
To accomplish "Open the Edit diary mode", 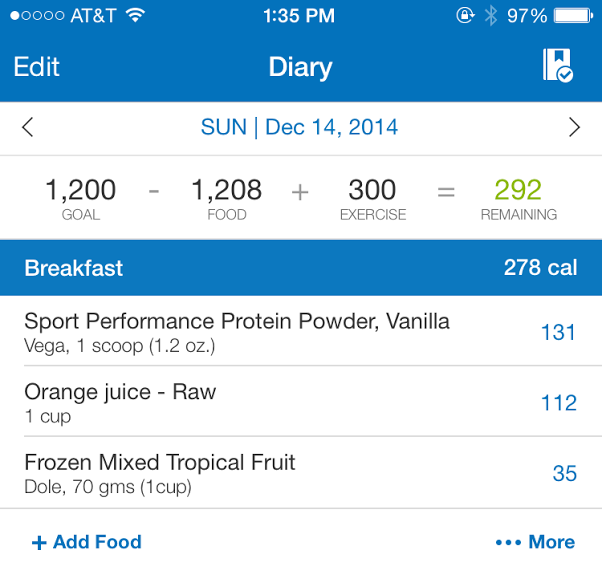I will coord(36,67).
